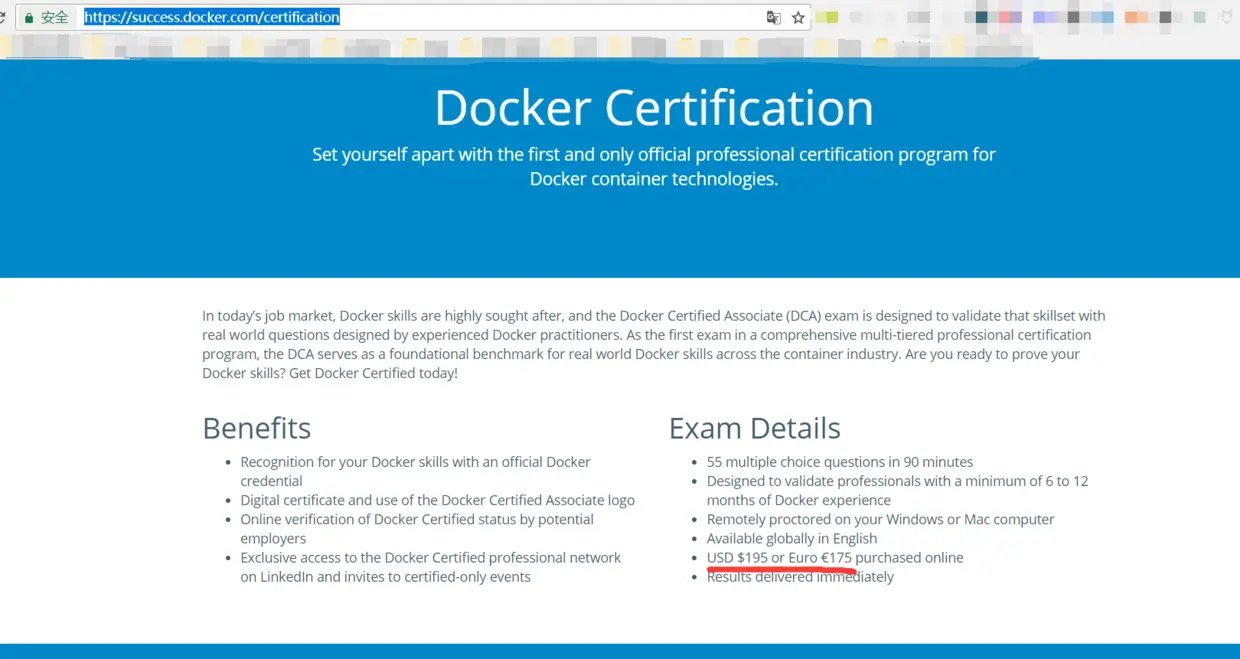Click the green secure lock icon
The width and height of the screenshot is (1240, 659).
pyautogui.click(x=28, y=18)
